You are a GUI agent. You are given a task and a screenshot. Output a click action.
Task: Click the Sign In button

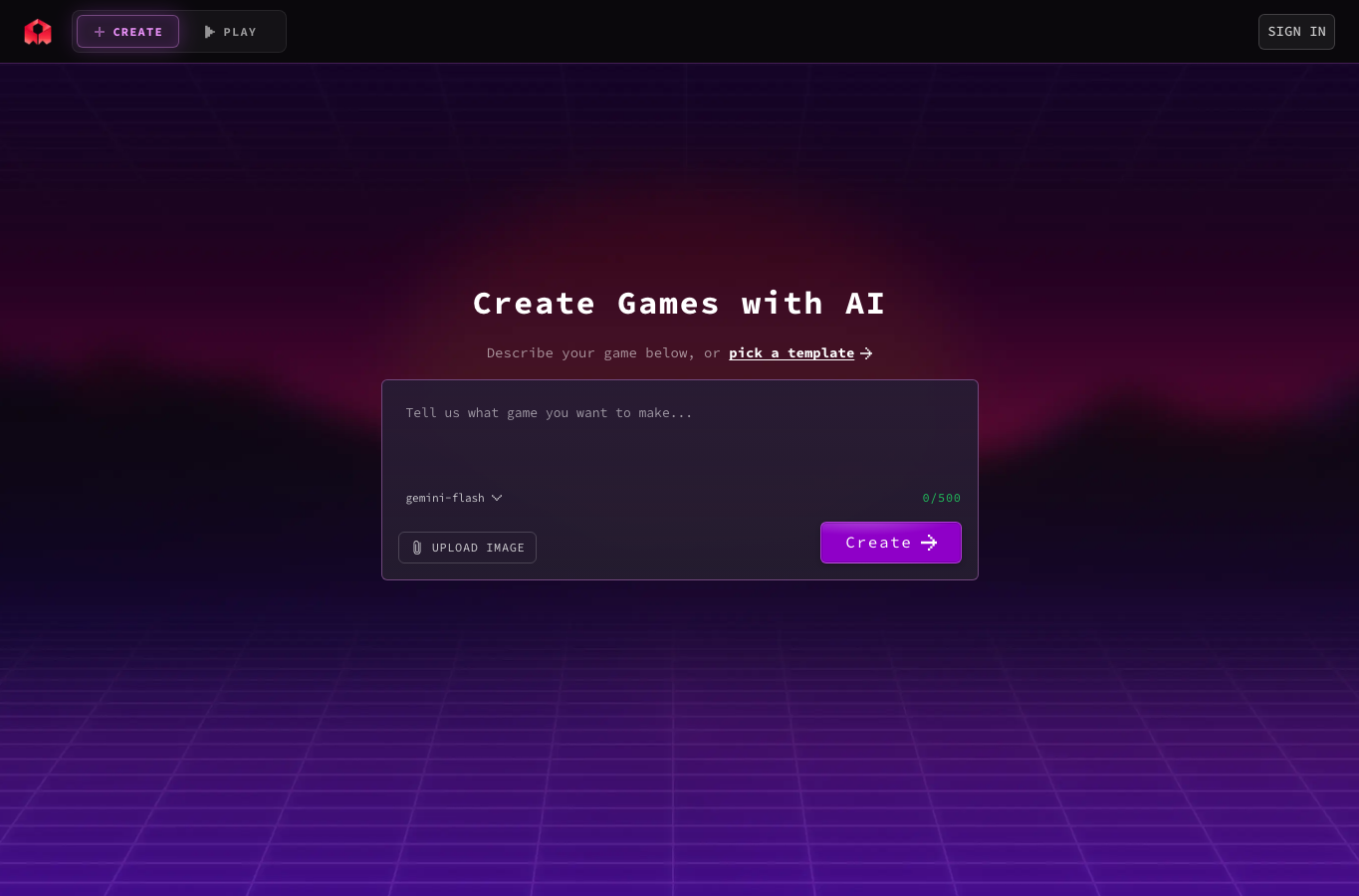[1296, 32]
